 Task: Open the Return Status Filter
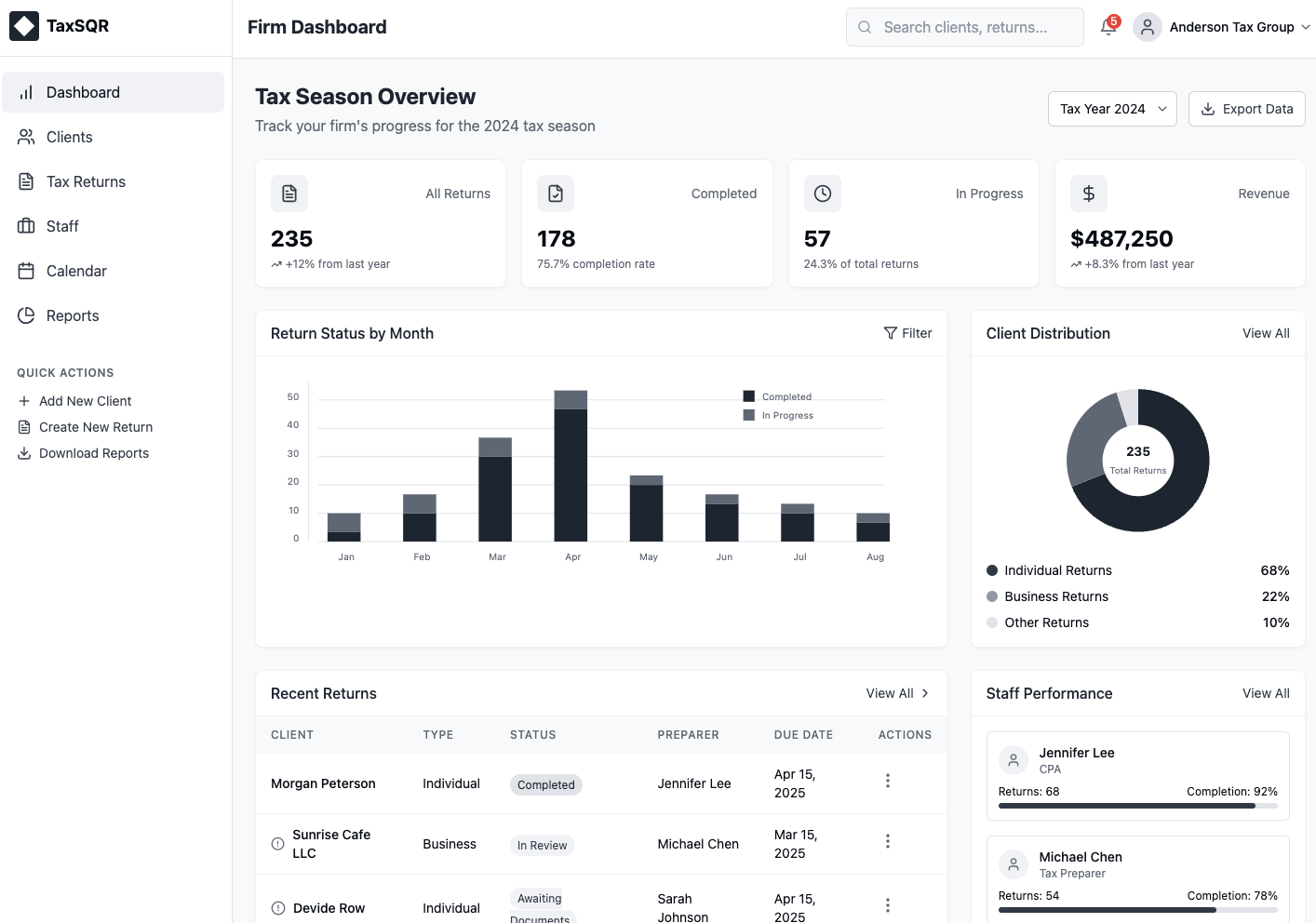pos(907,333)
